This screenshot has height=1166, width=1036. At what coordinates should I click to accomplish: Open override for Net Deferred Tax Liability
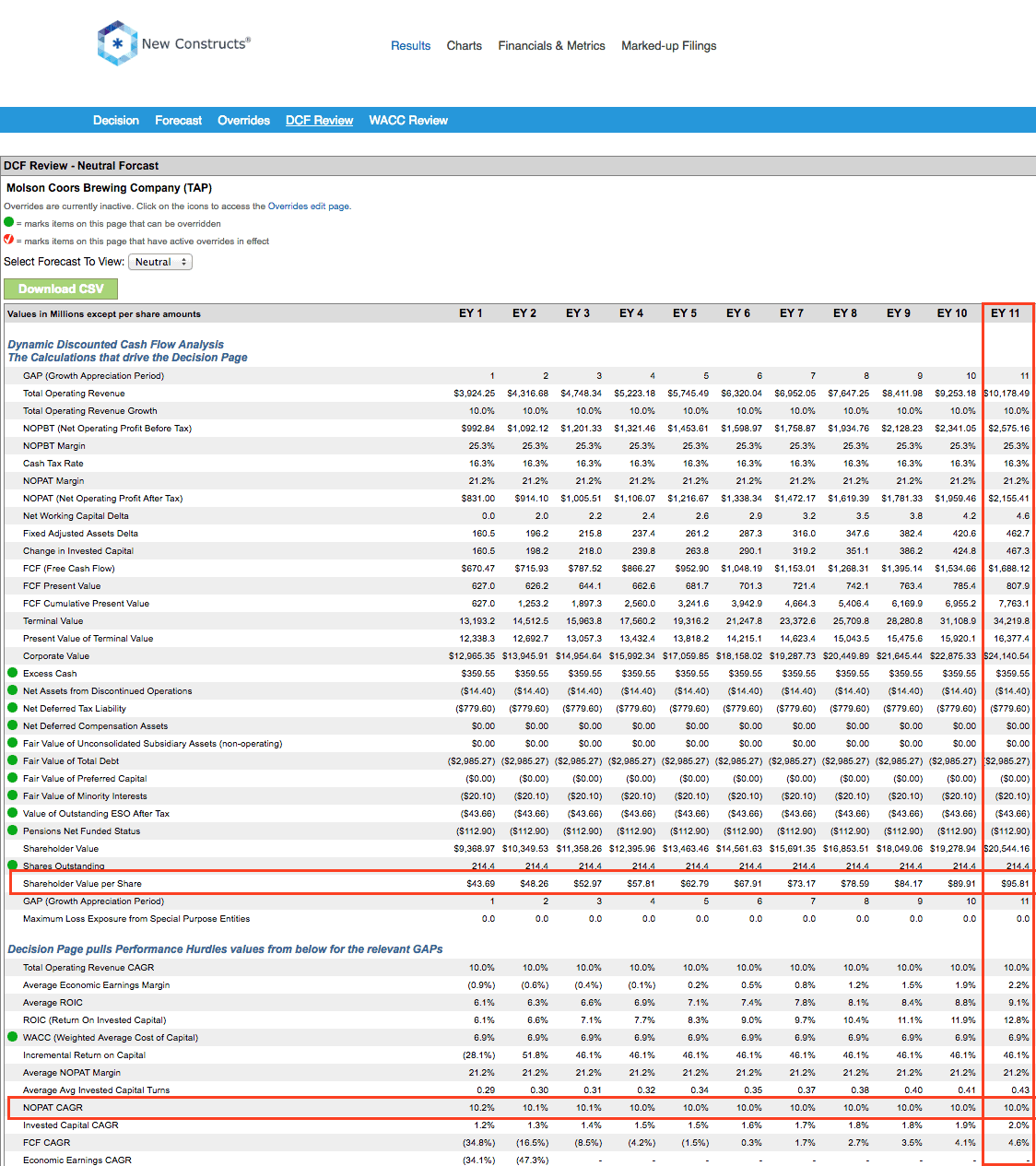pyautogui.click(x=13, y=708)
